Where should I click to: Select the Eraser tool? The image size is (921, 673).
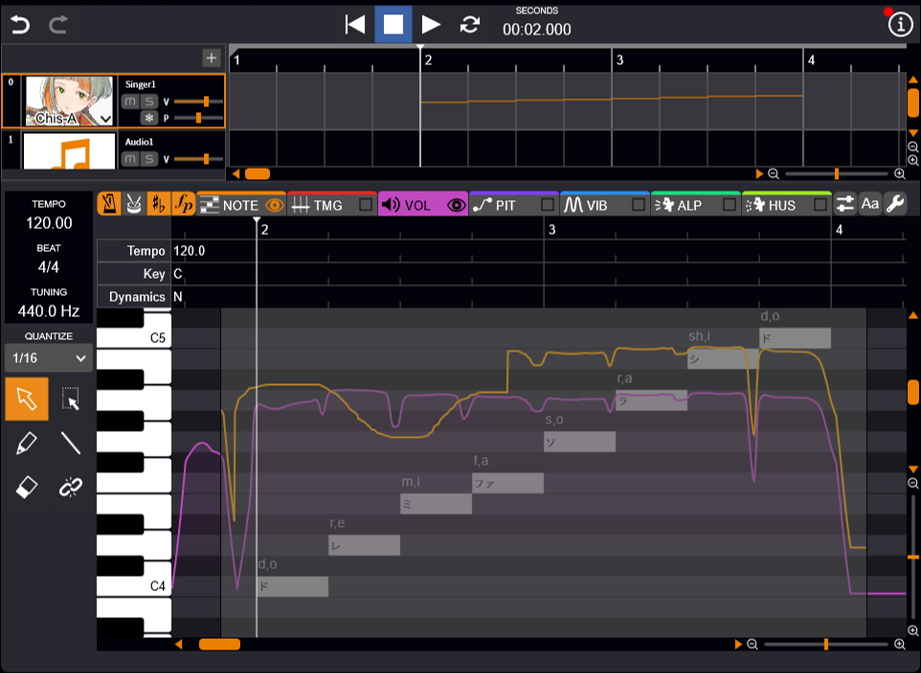[x=27, y=486]
